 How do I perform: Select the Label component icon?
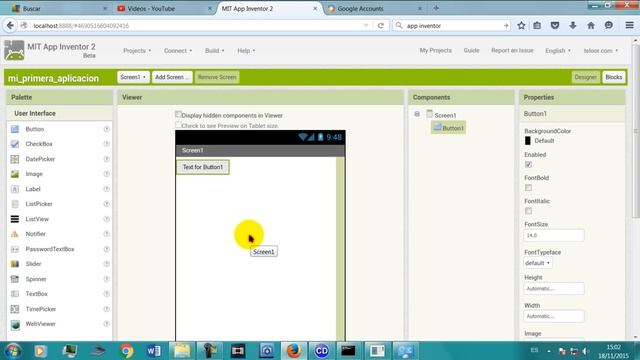click(15, 189)
